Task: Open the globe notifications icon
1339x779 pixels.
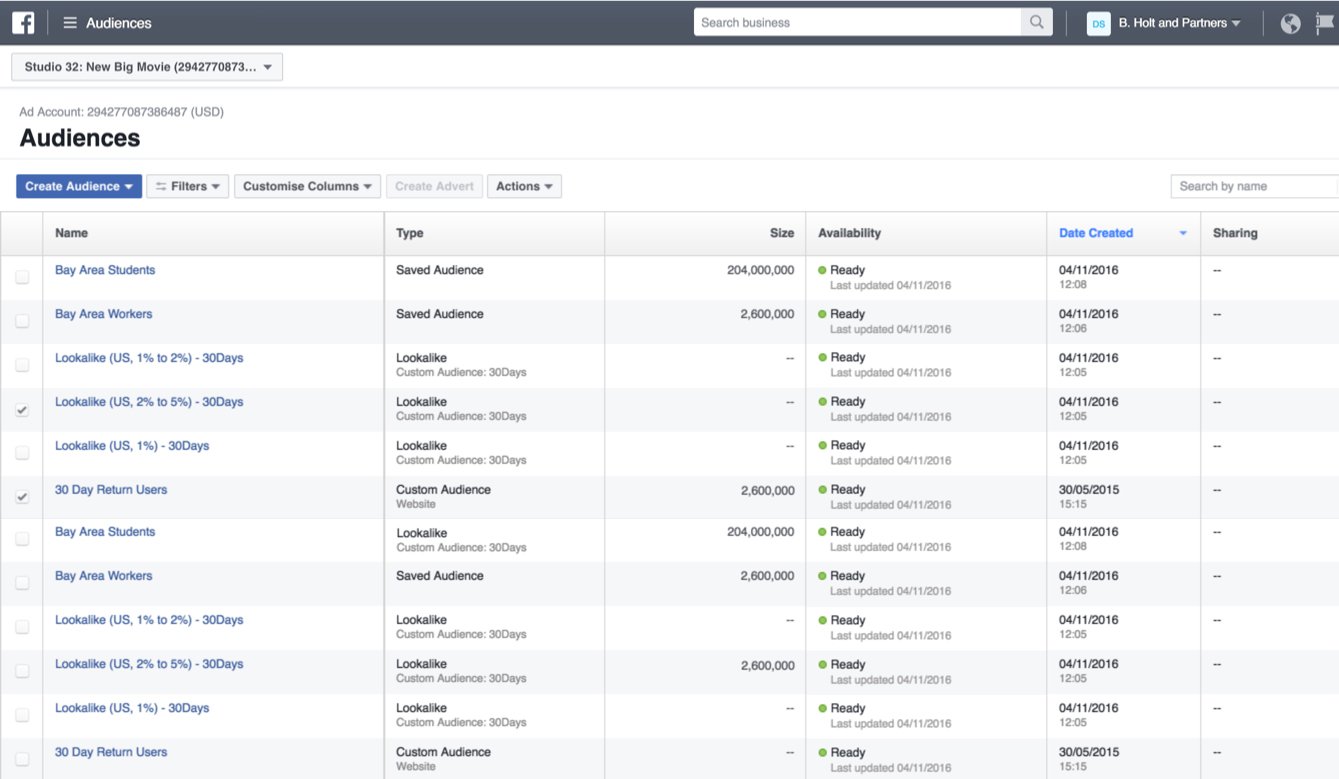Action: point(1290,23)
